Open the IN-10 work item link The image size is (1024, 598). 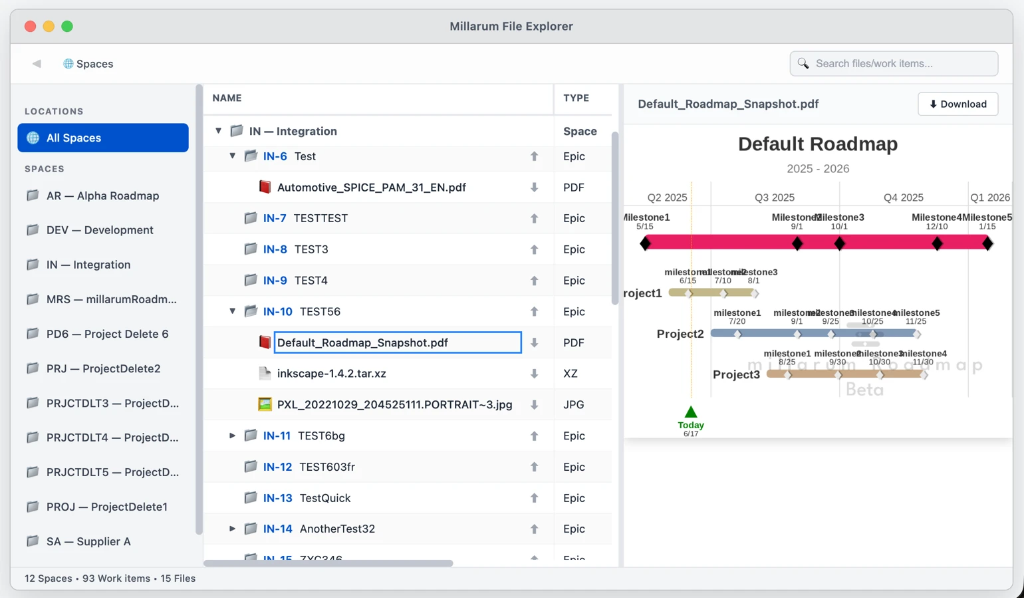pyautogui.click(x=278, y=311)
